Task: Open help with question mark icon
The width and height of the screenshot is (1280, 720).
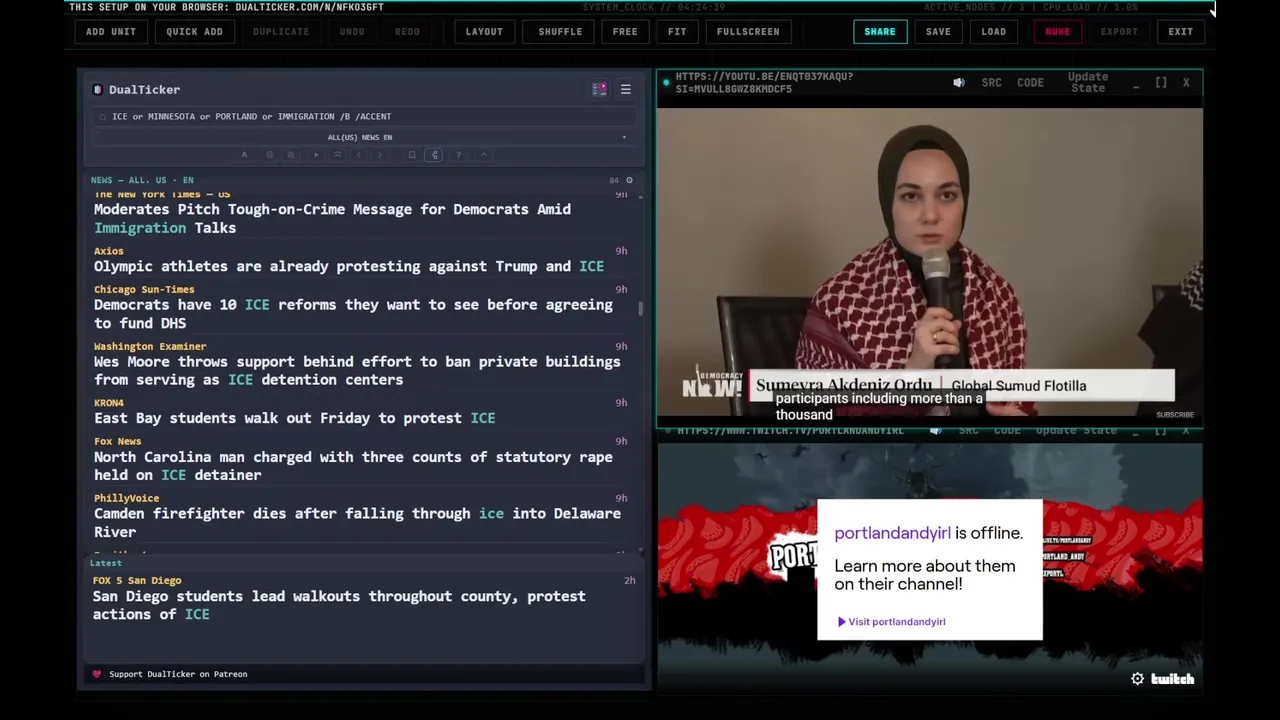Action: coord(458,155)
